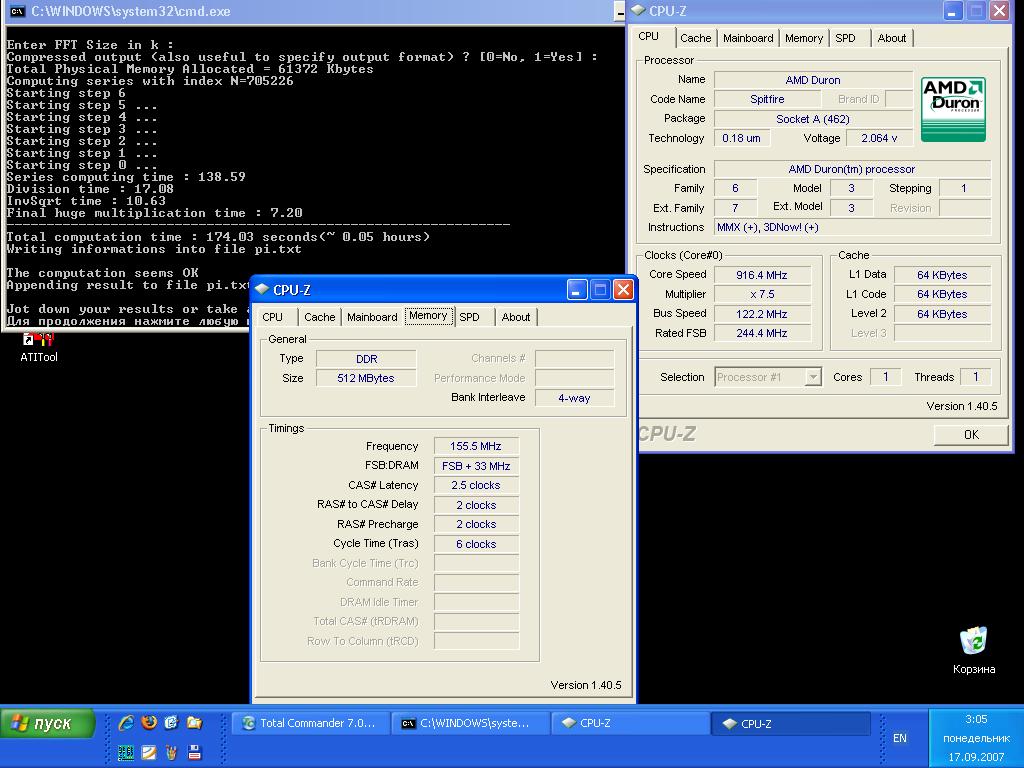Click the Package value Socket A (462)
1024x768 pixels.
(x=812, y=119)
